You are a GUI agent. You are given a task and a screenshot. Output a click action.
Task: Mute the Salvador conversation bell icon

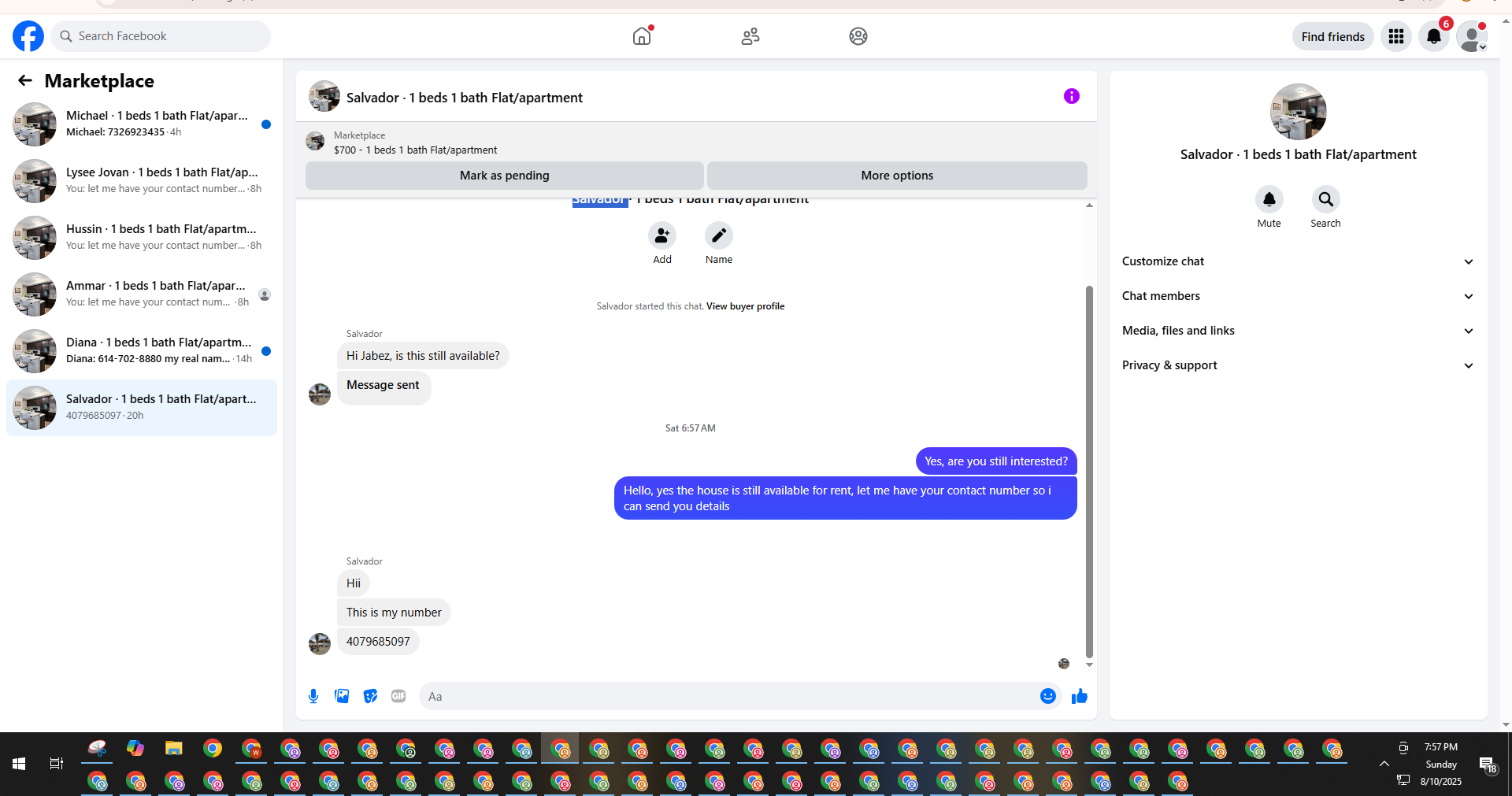(x=1269, y=199)
